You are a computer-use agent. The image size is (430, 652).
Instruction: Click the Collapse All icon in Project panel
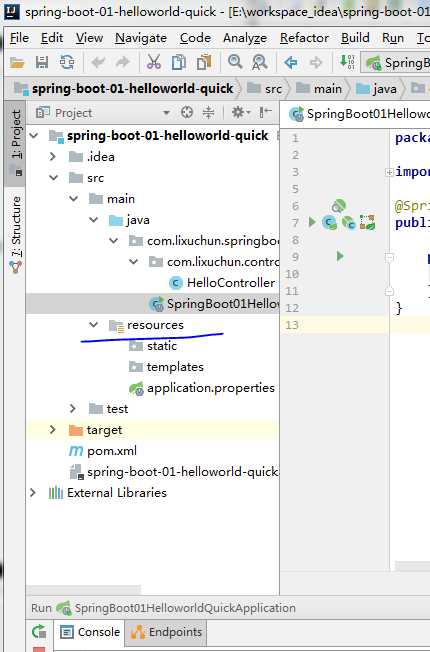tap(208, 112)
